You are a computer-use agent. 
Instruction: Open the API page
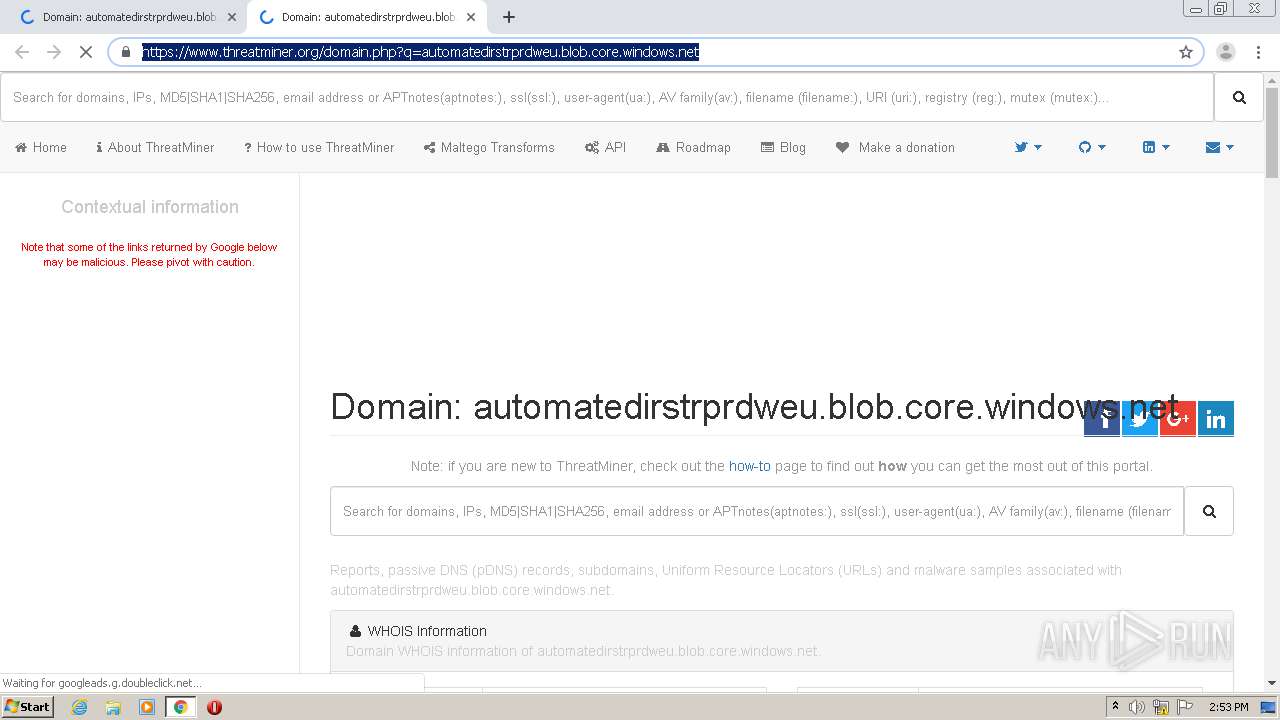click(x=606, y=147)
